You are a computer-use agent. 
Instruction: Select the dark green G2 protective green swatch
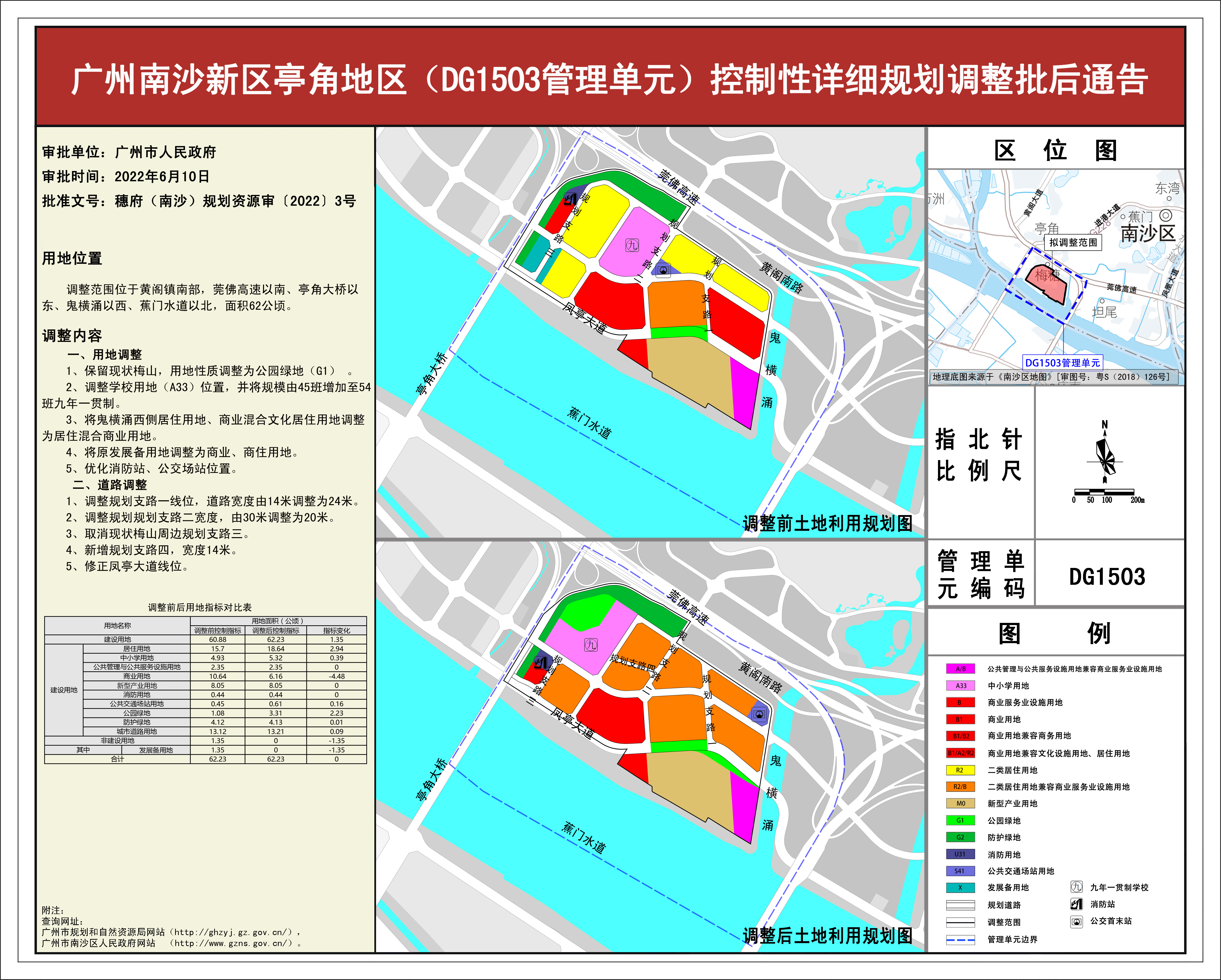pyautogui.click(x=960, y=837)
